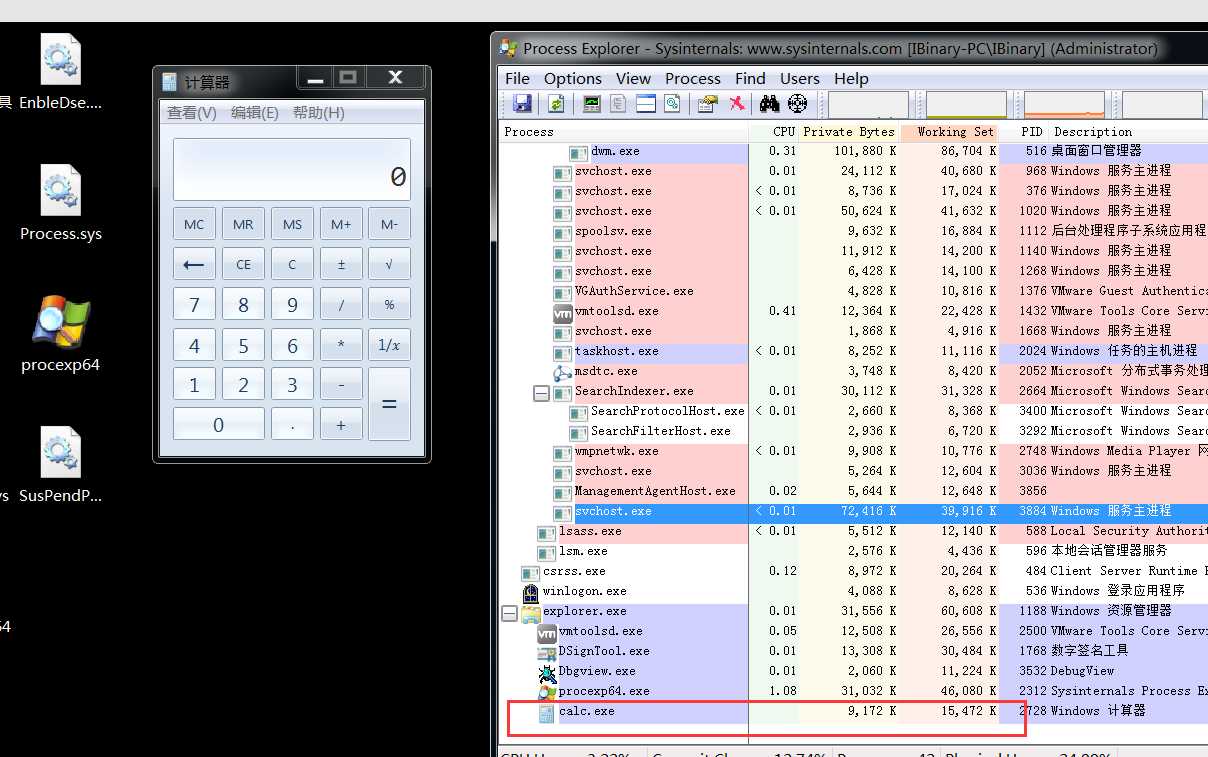Click the CPU usage mini graph

tap(868, 105)
